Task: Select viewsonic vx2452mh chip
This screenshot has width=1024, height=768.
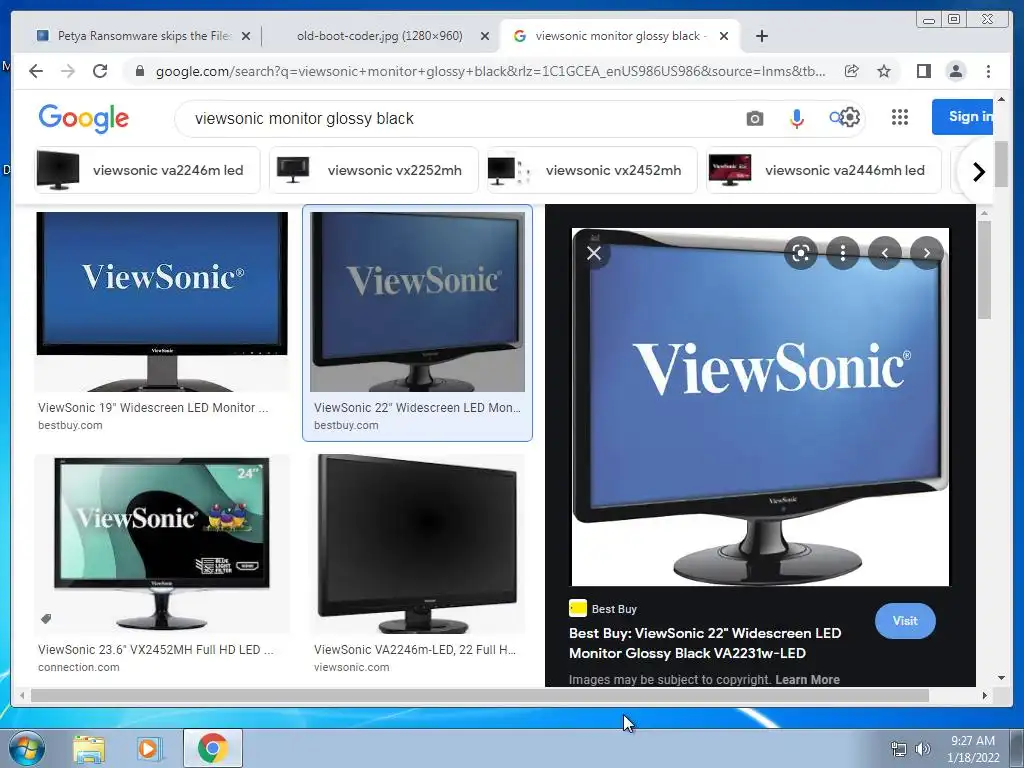Action: pyautogui.click(x=592, y=170)
